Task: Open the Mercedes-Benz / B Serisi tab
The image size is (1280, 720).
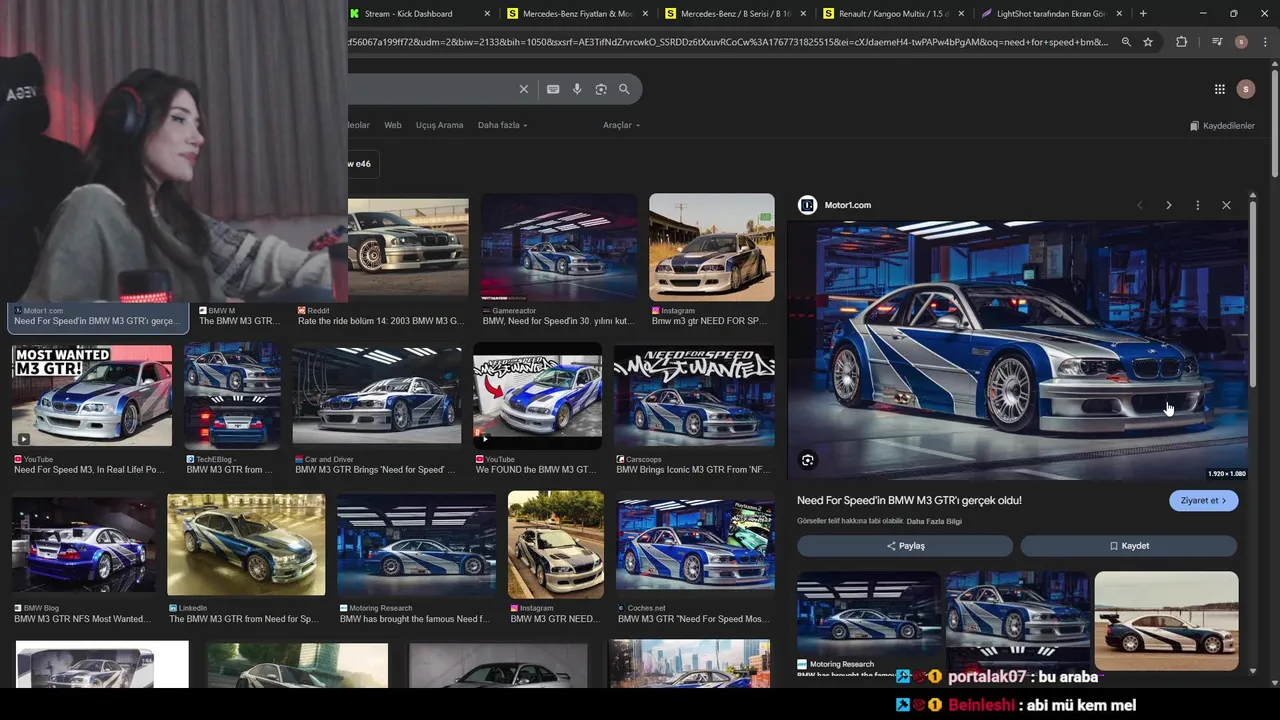Action: pos(735,14)
